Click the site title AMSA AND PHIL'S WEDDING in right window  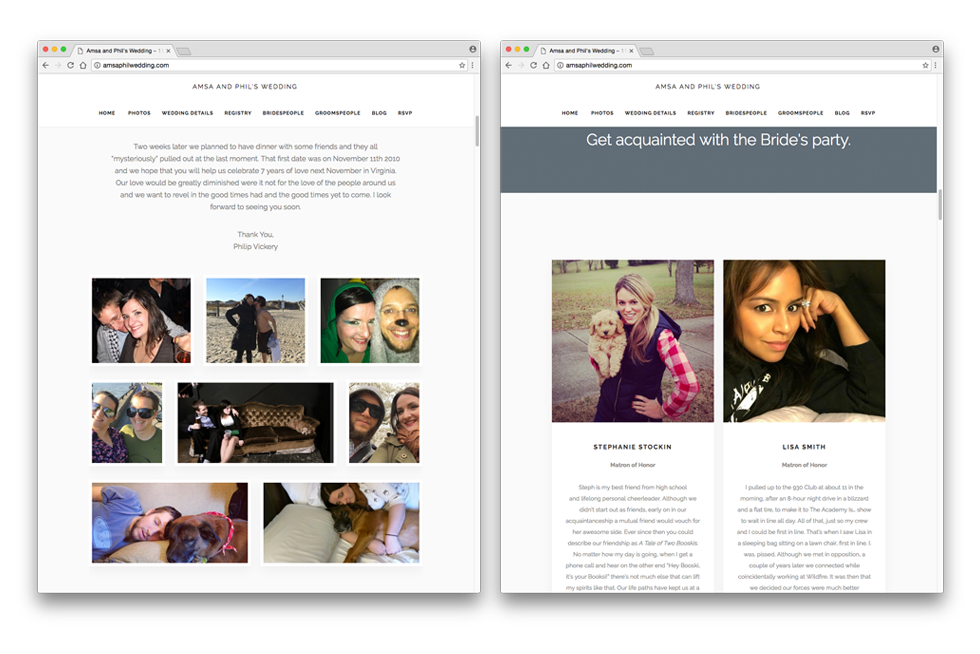pyautogui.click(x=708, y=87)
